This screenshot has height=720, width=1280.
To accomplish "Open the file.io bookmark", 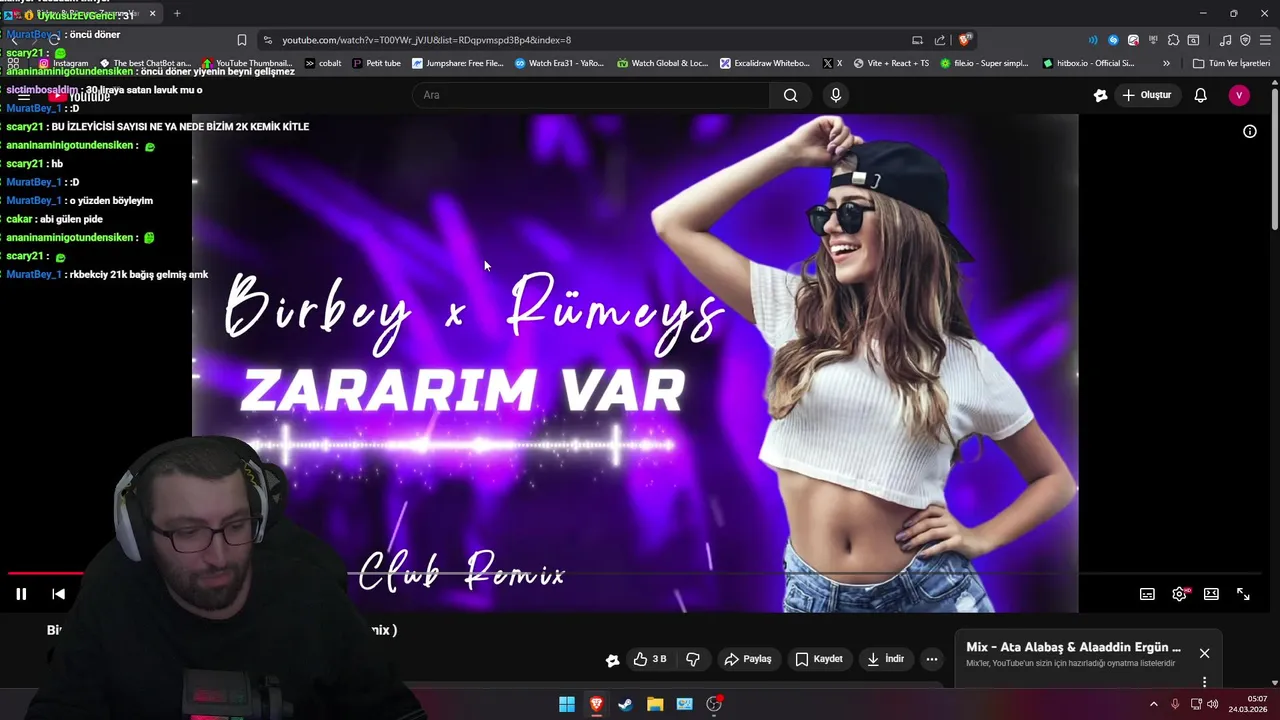I will tap(984, 63).
